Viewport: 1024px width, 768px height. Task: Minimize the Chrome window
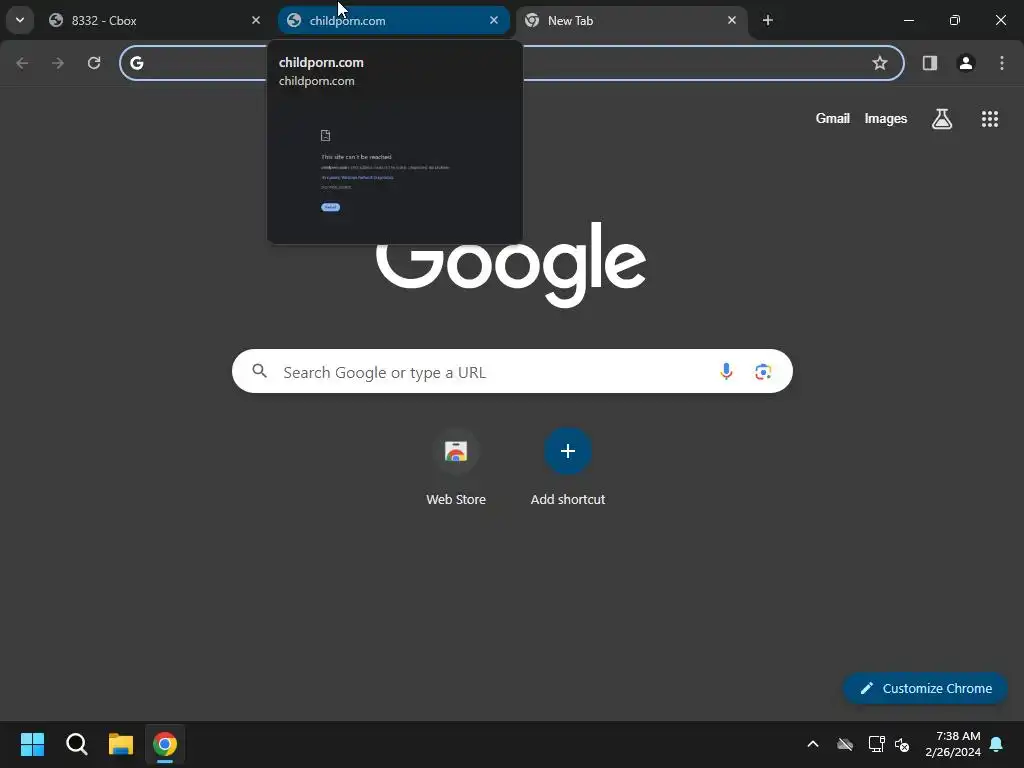[x=908, y=20]
